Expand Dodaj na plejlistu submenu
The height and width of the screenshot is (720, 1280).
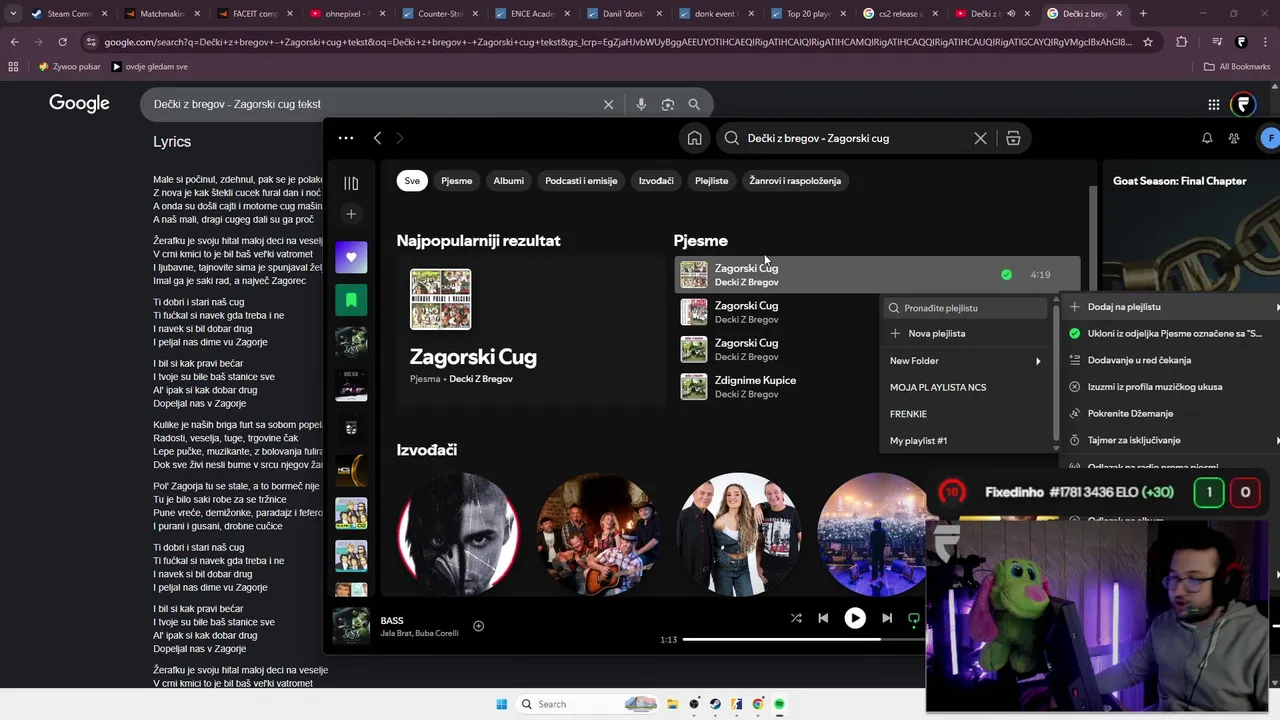tap(1172, 307)
